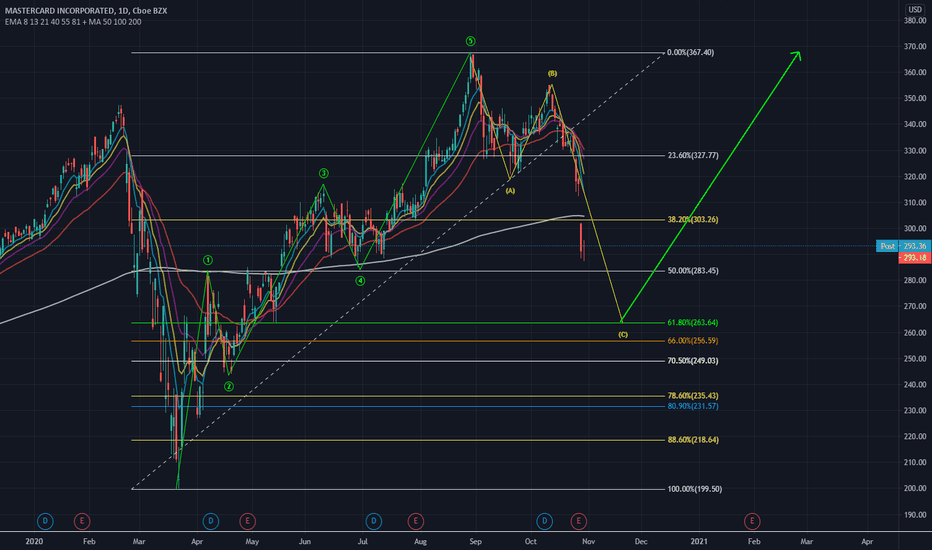Select the 88.60%(218.64) Fibonacci level label
Image resolution: width=932 pixels, height=550 pixels.
[693, 440]
